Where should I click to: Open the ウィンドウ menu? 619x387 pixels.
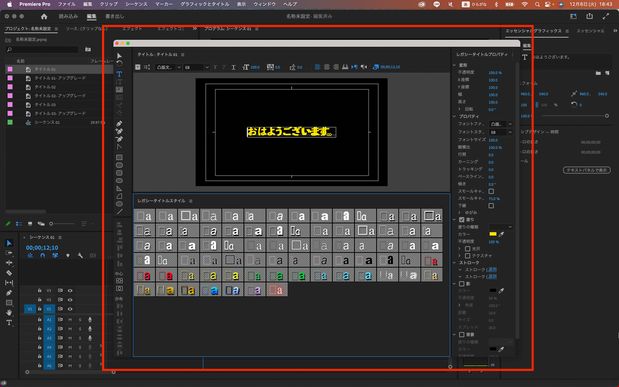click(x=264, y=4)
